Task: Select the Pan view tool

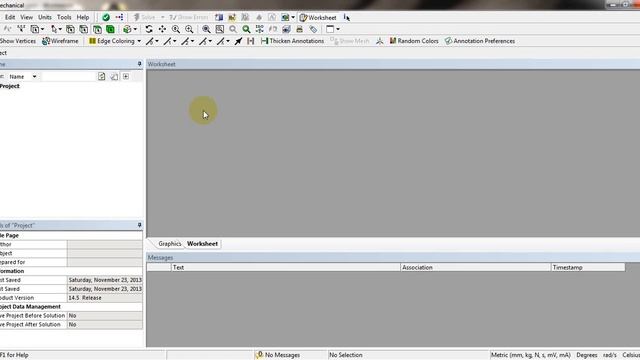Action: (162, 29)
